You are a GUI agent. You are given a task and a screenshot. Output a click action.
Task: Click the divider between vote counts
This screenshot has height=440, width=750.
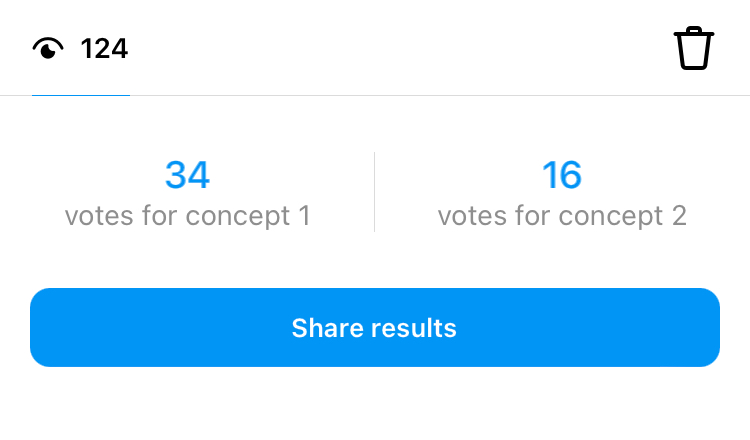375,192
